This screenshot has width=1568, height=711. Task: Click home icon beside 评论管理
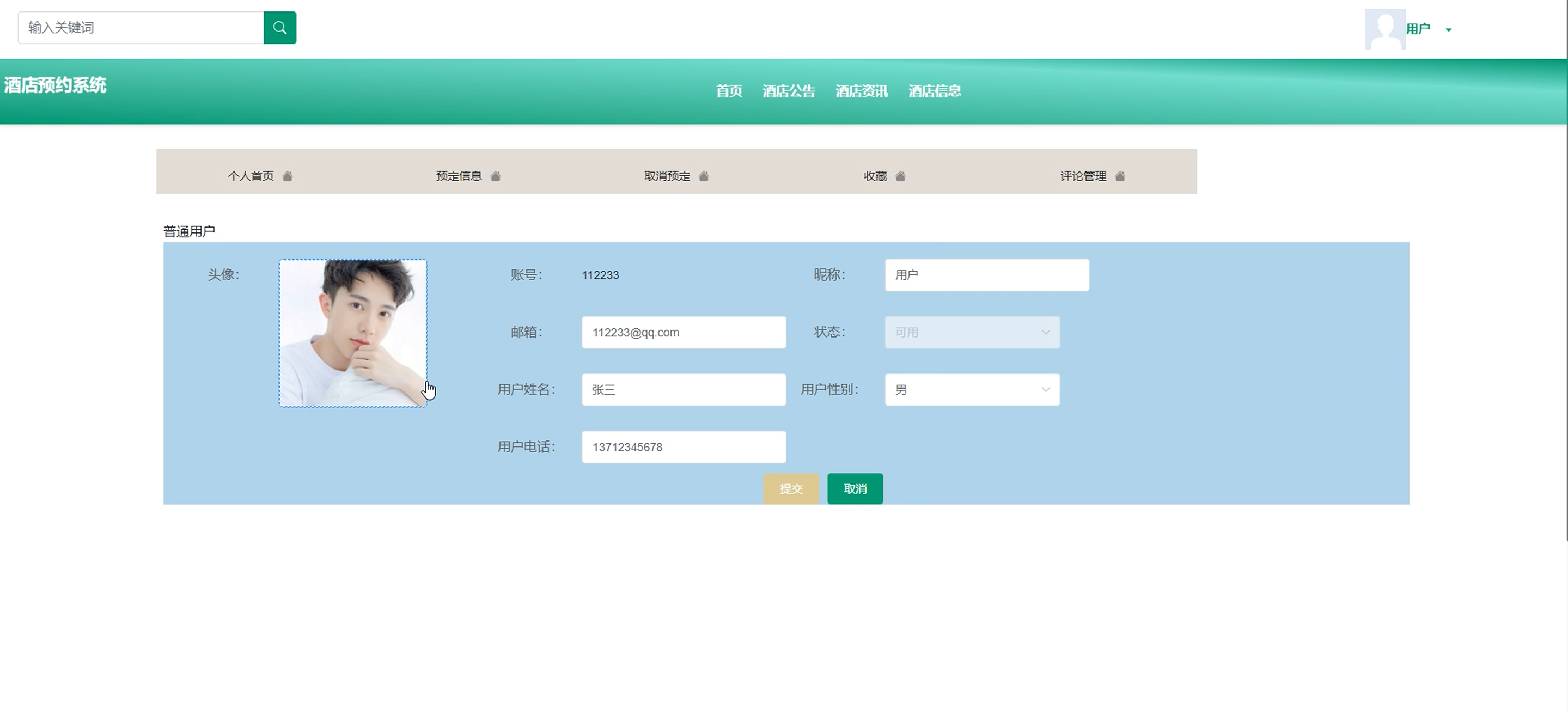(1120, 176)
